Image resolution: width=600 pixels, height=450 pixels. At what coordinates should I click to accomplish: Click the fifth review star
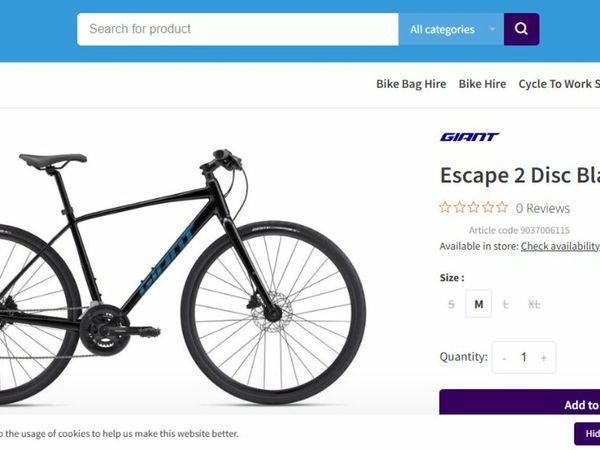click(502, 208)
